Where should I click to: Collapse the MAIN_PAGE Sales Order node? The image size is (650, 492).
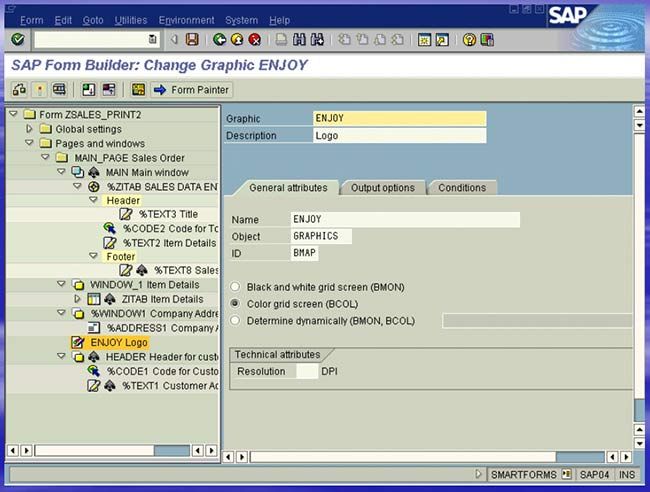click(45, 157)
